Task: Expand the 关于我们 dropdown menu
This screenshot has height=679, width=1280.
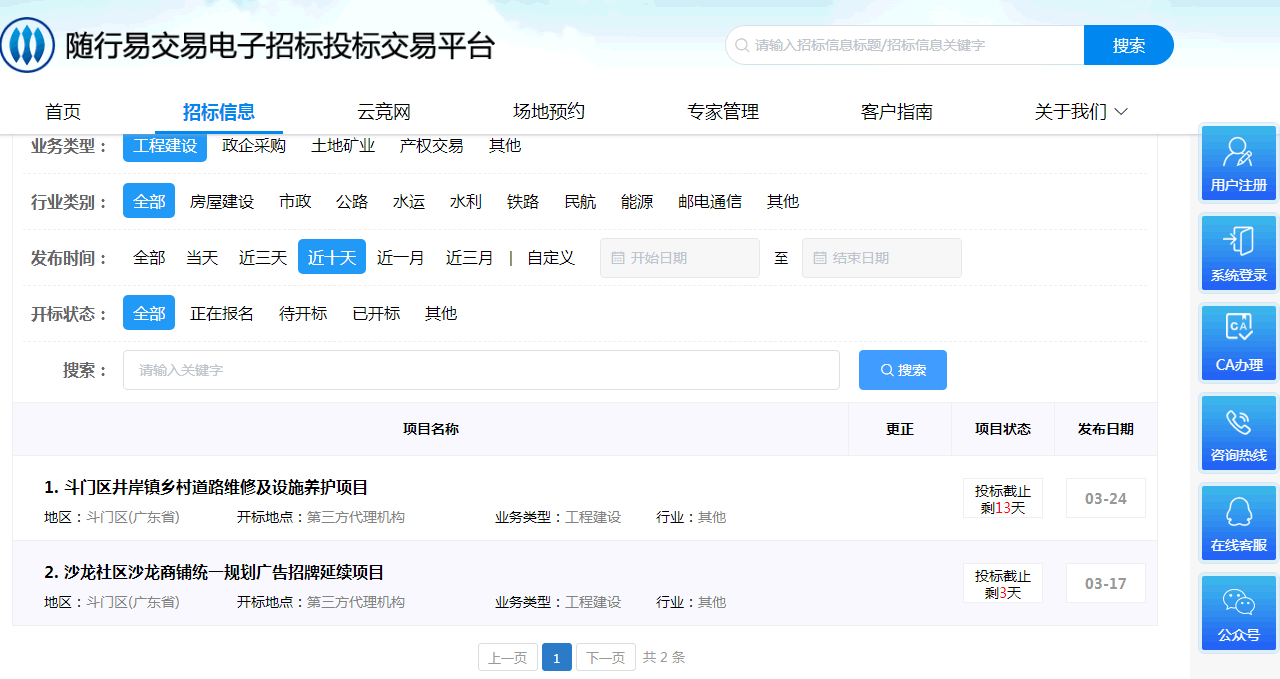Action: (1081, 112)
